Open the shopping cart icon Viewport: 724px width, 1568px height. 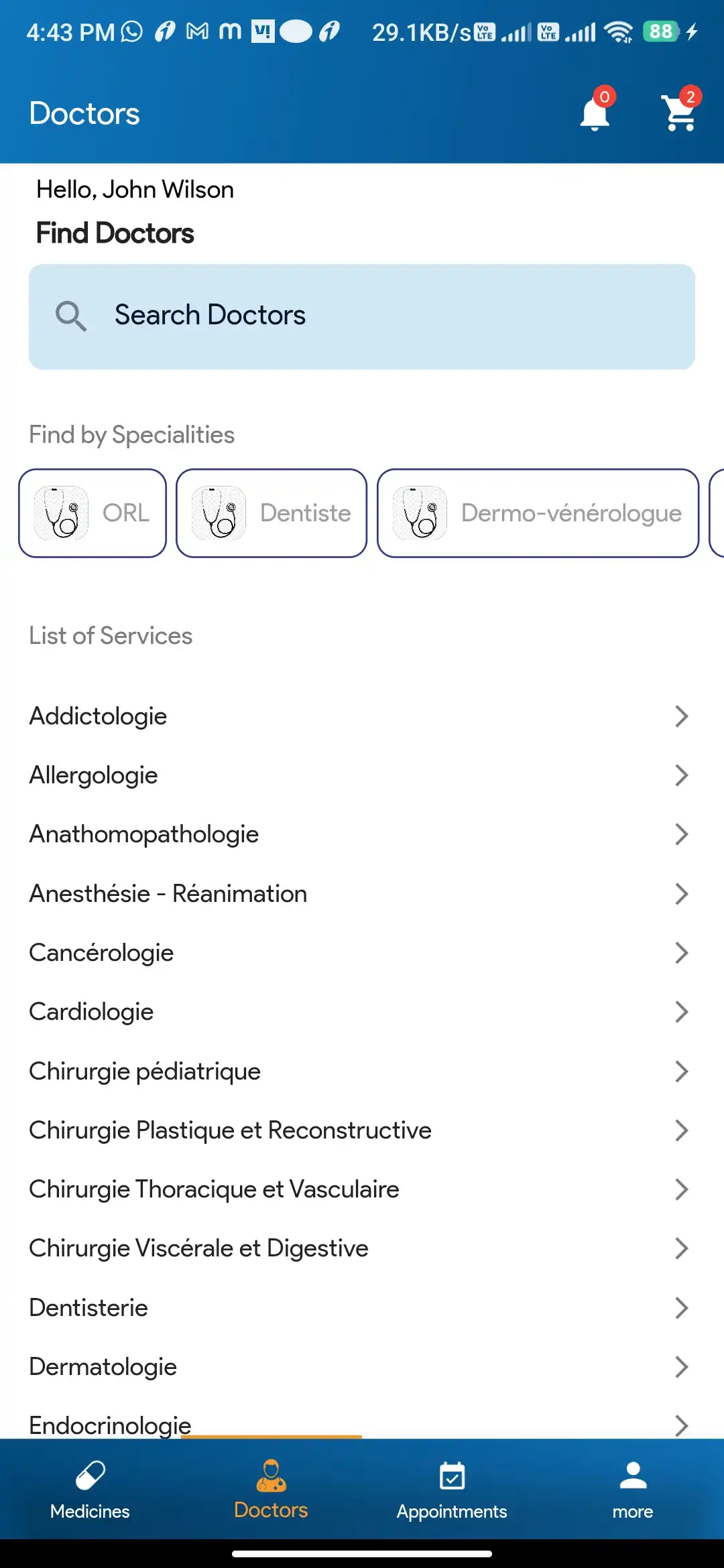click(x=680, y=113)
